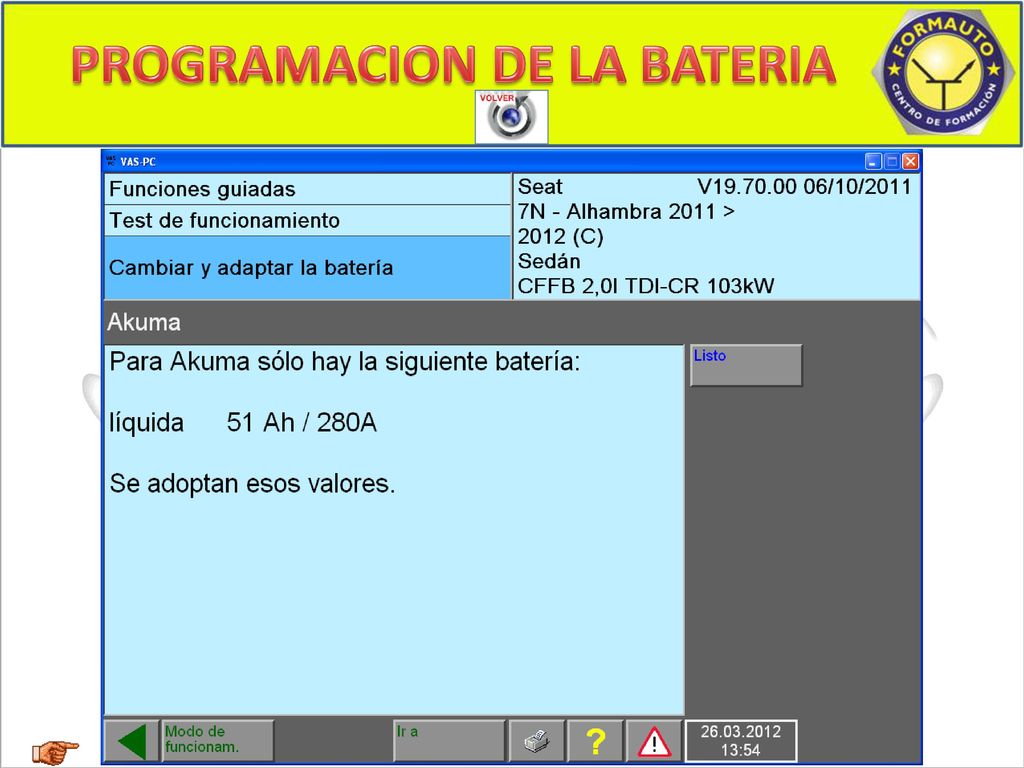Viewport: 1024px width, 768px height.
Task: Open the Ir a button
Action: coord(449,741)
